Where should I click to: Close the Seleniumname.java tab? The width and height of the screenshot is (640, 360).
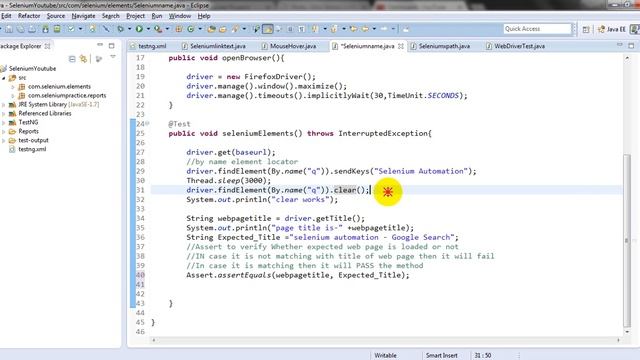401,46
